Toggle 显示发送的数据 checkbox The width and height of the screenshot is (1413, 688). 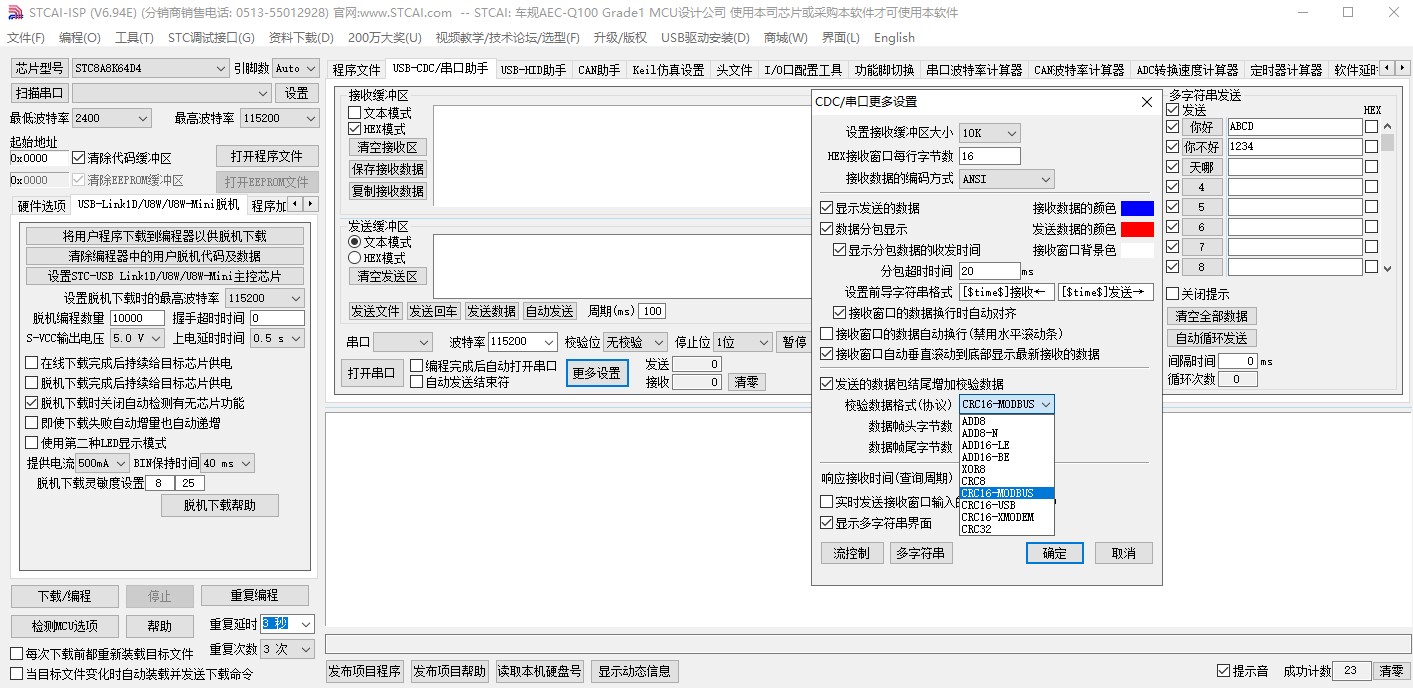[826, 208]
